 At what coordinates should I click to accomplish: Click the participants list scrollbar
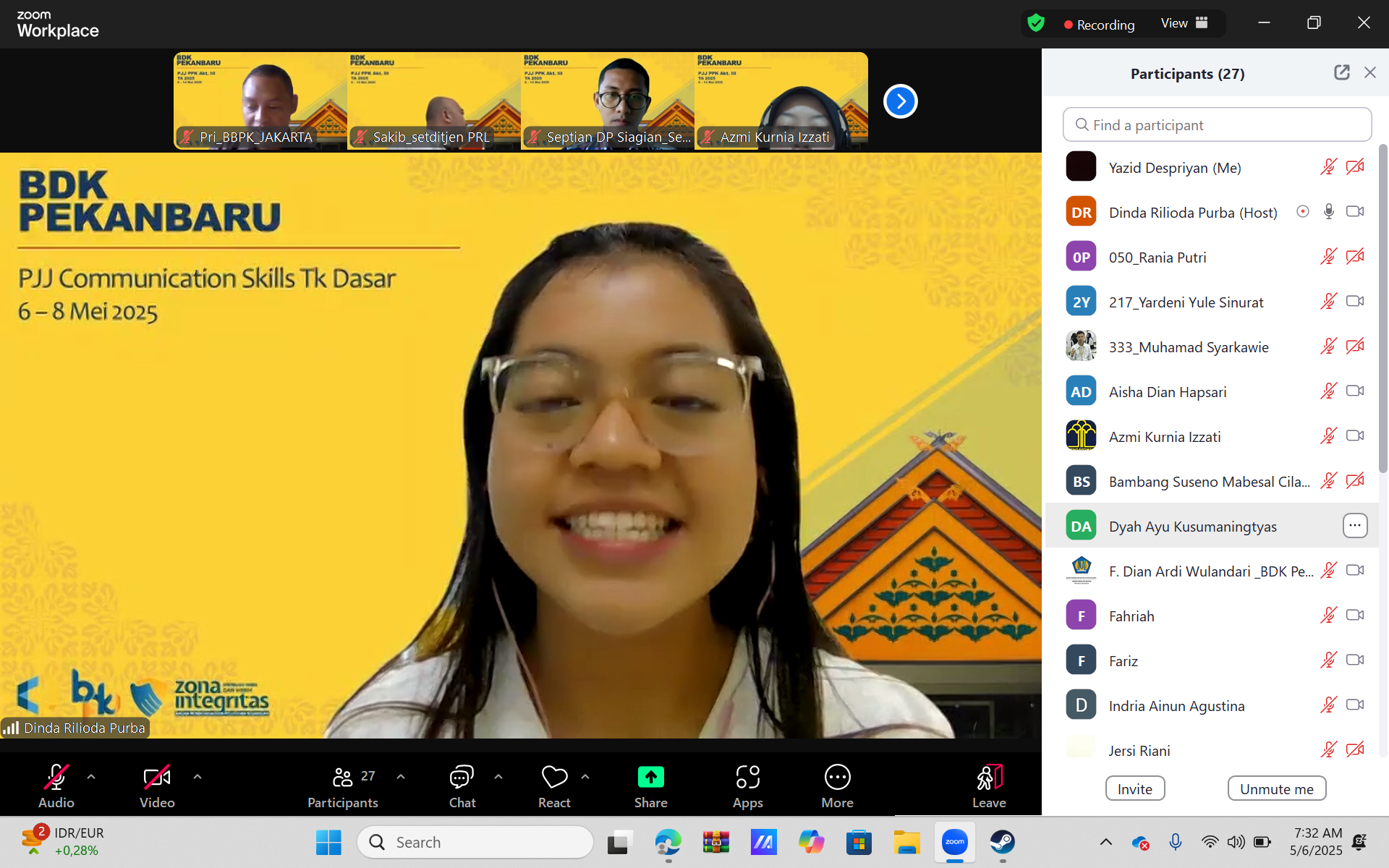(x=1382, y=307)
